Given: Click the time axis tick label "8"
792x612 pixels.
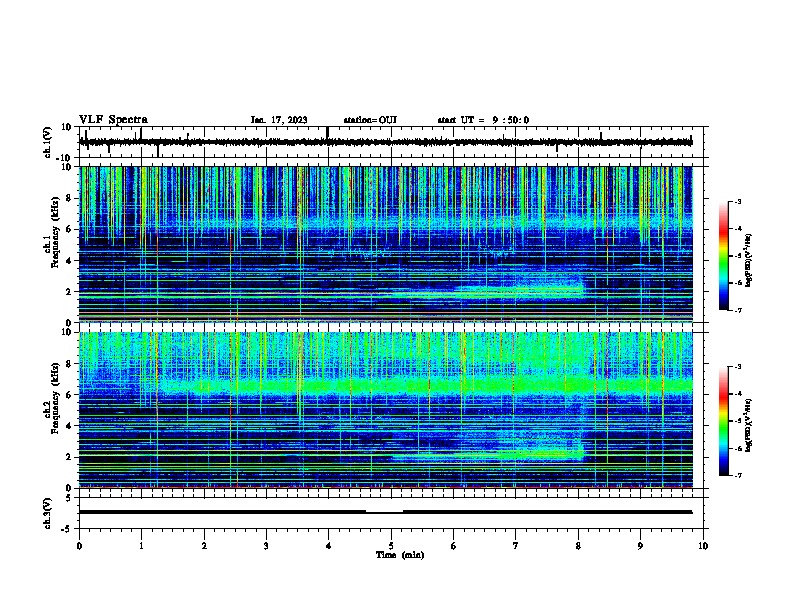Looking at the screenshot, I should click(x=578, y=546).
